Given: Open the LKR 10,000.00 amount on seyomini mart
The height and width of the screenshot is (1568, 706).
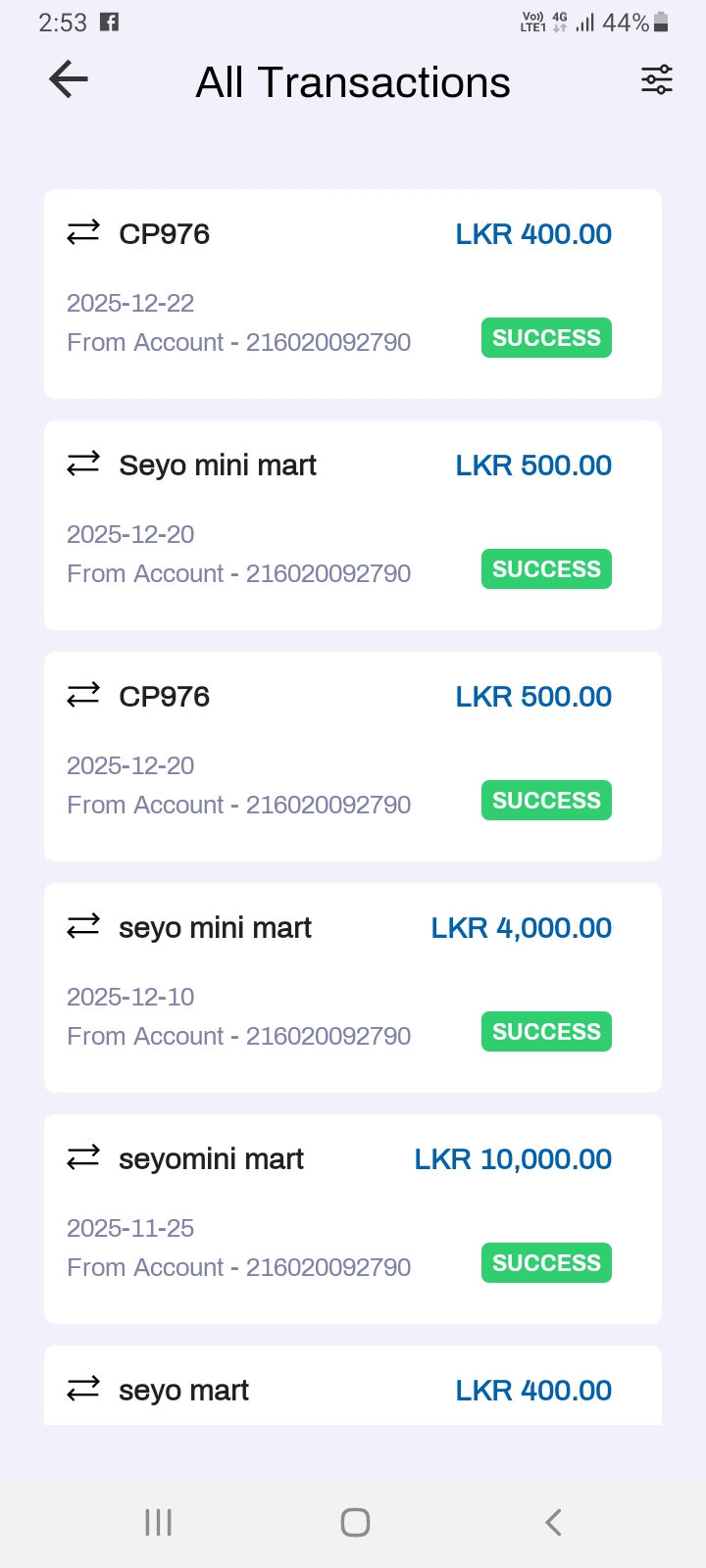Looking at the screenshot, I should click(513, 1159).
